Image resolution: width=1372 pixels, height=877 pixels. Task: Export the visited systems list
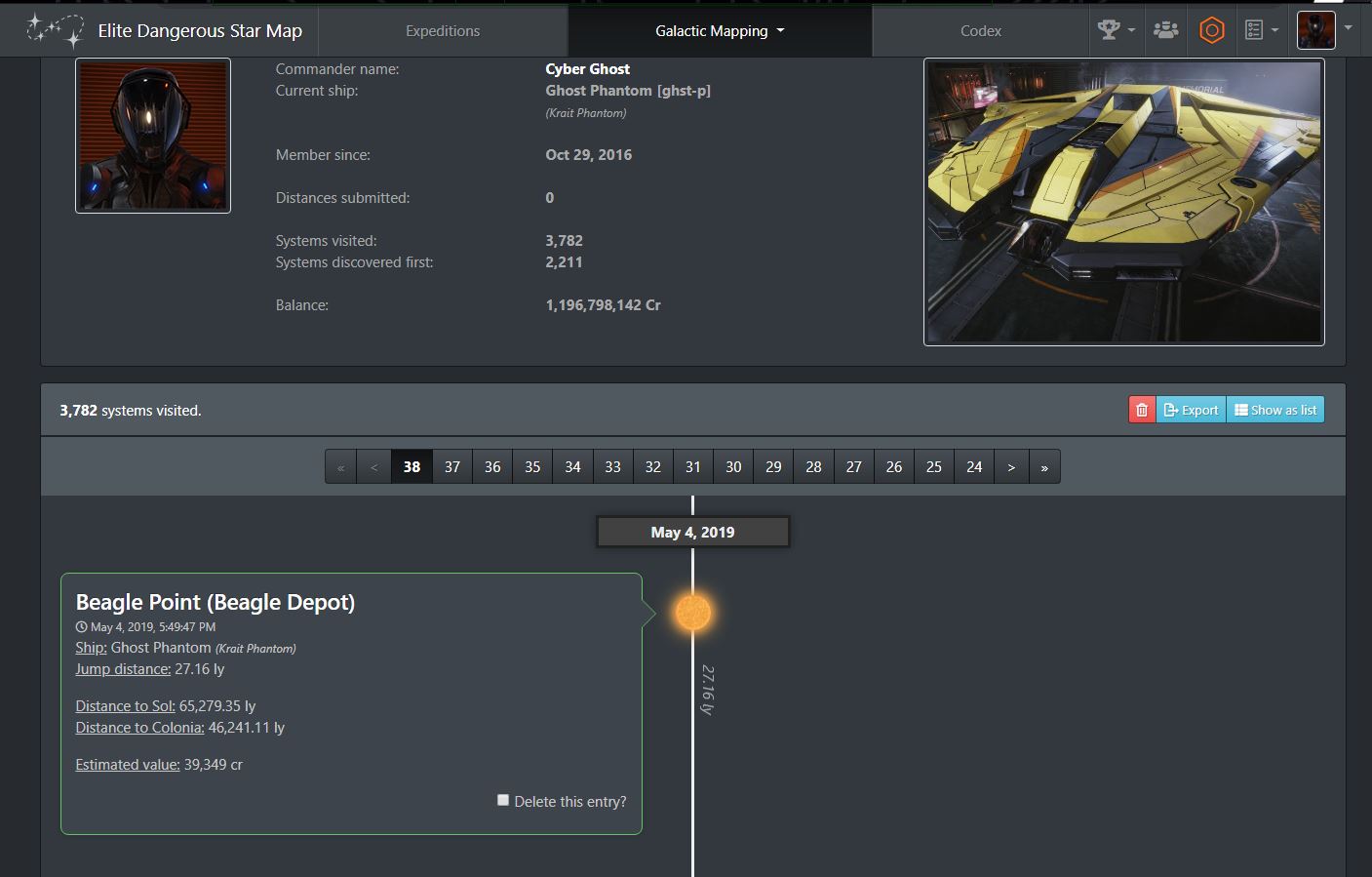[1191, 410]
